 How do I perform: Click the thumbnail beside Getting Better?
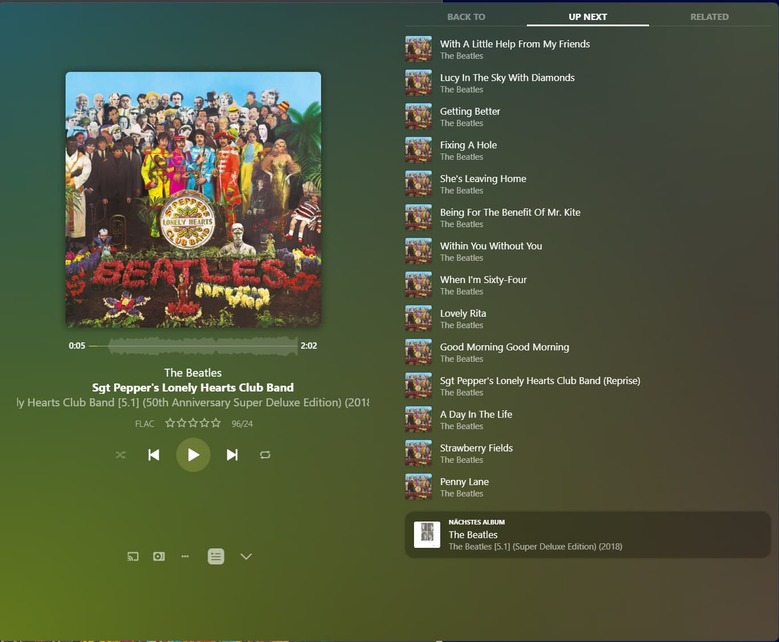pos(418,116)
